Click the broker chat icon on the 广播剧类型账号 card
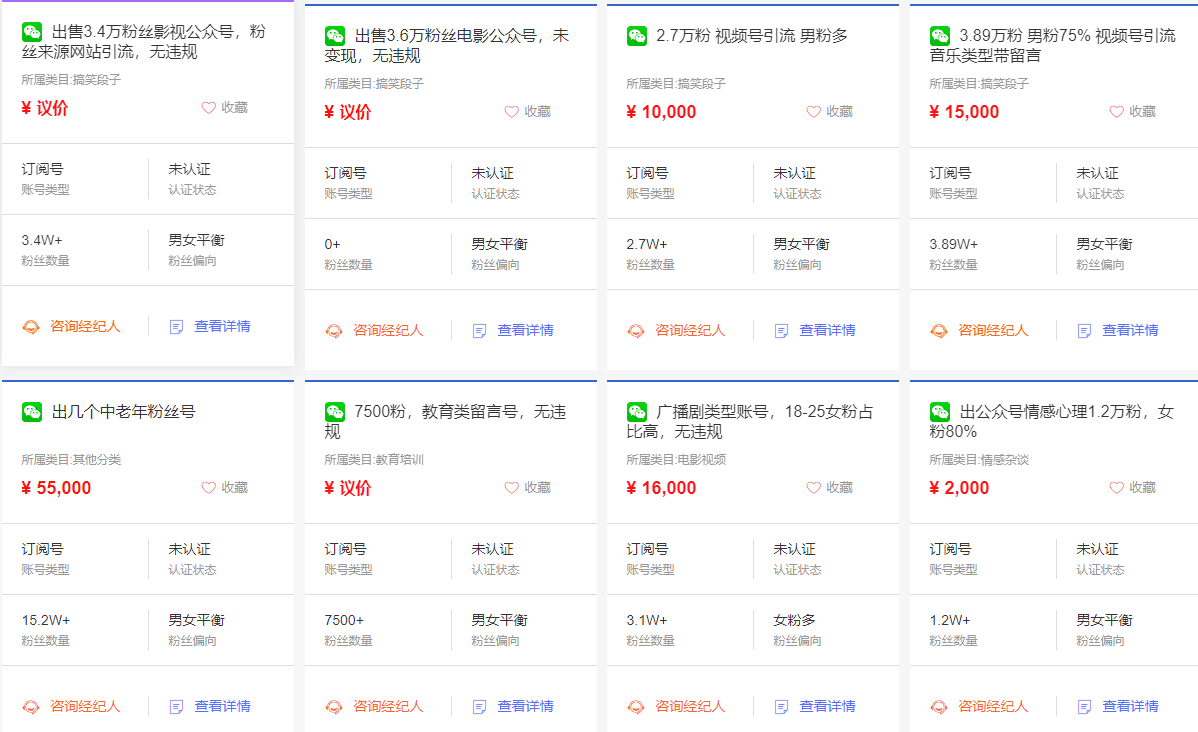1198x732 pixels. [634, 705]
